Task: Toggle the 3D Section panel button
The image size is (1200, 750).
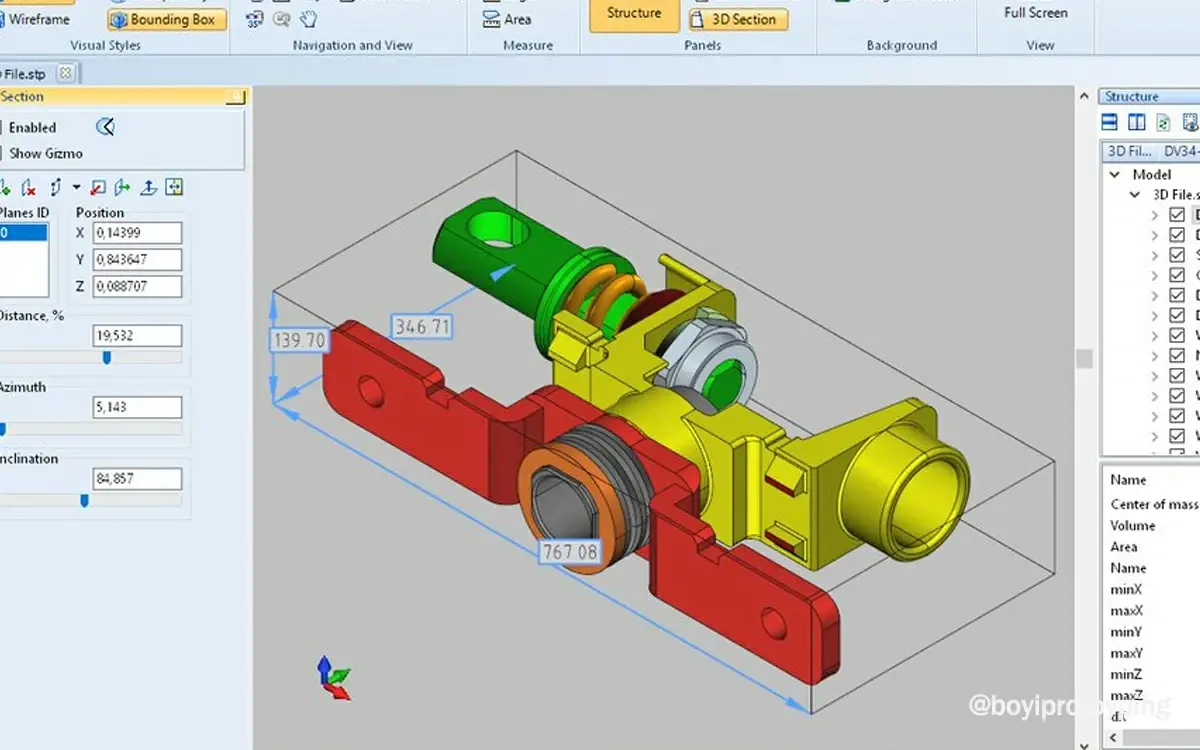Action: click(738, 19)
